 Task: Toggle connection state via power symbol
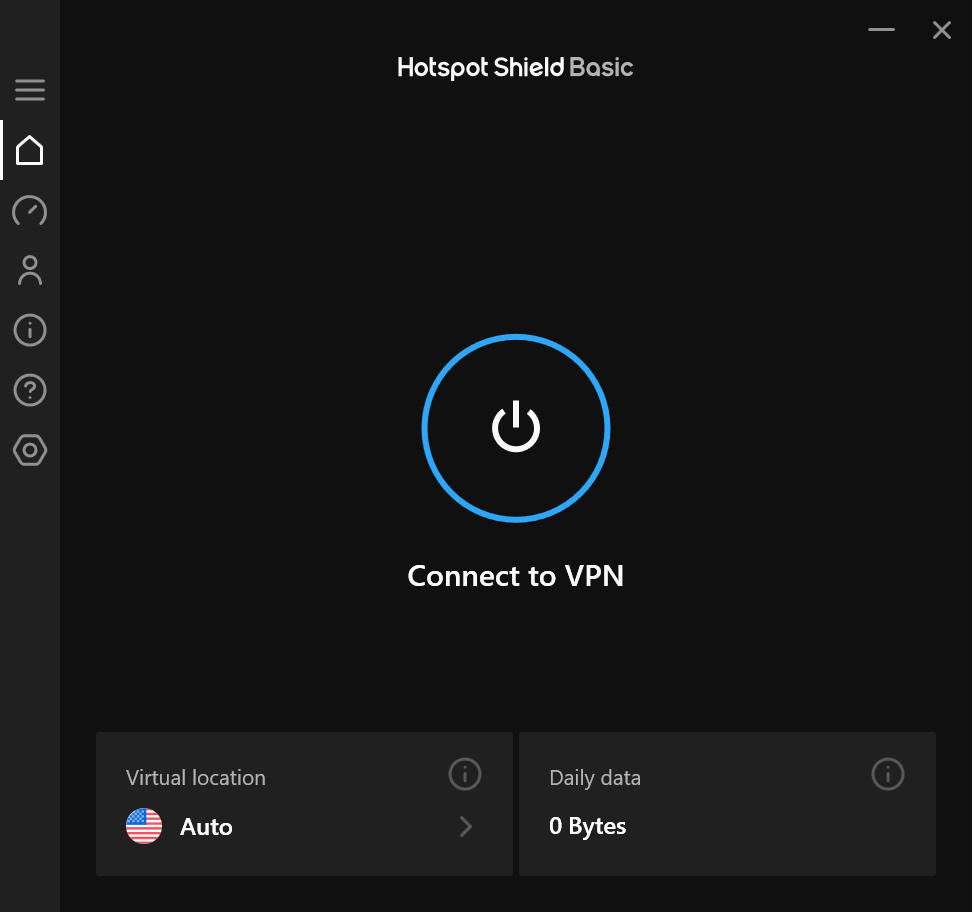pos(515,428)
